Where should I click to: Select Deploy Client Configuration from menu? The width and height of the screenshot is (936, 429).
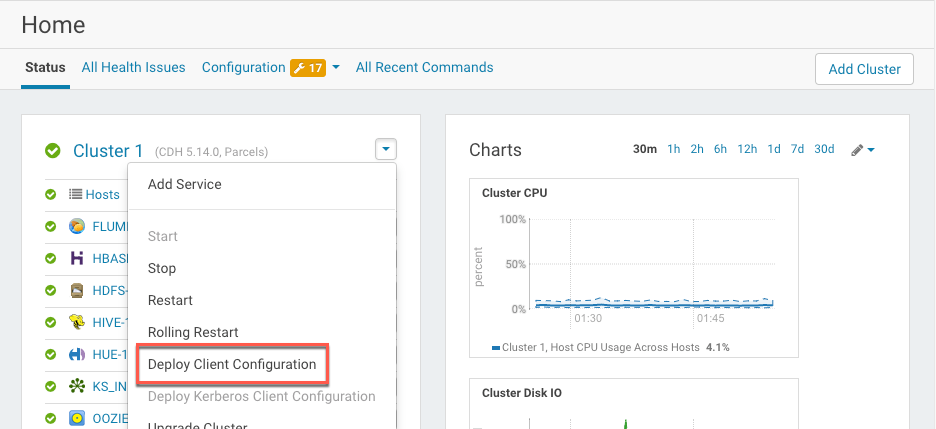[232, 364]
